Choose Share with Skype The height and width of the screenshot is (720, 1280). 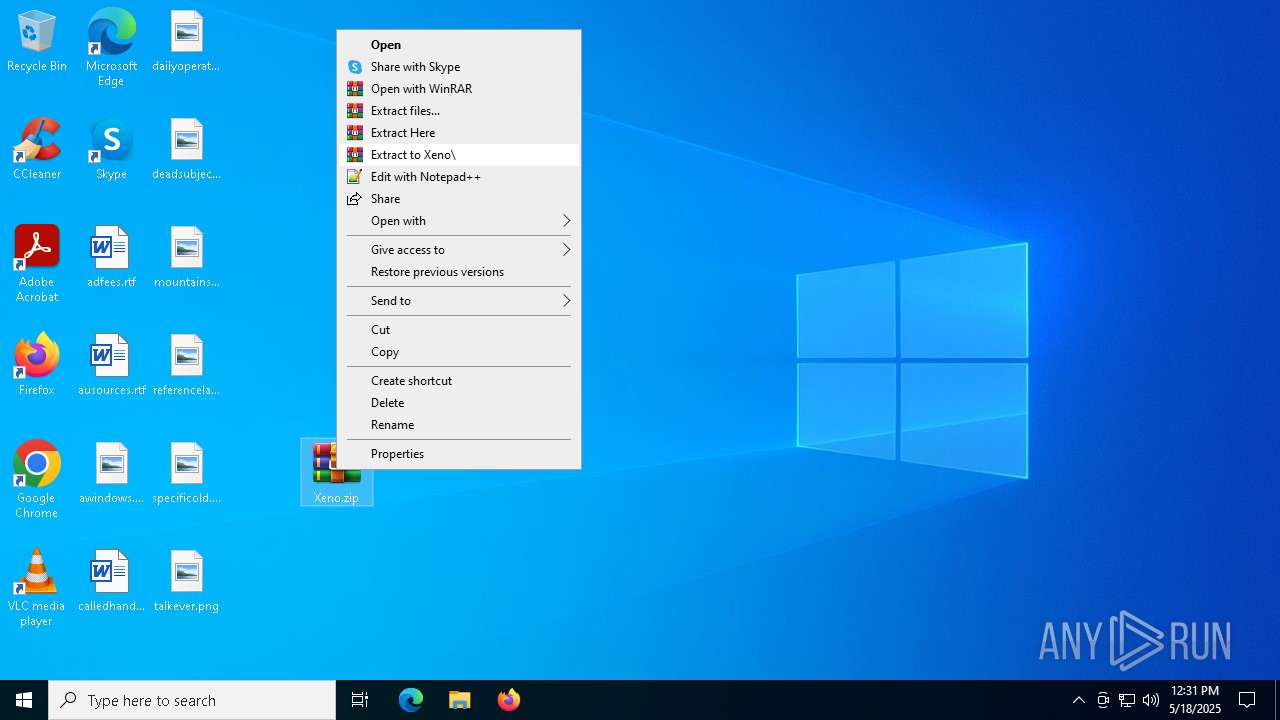[459, 67]
